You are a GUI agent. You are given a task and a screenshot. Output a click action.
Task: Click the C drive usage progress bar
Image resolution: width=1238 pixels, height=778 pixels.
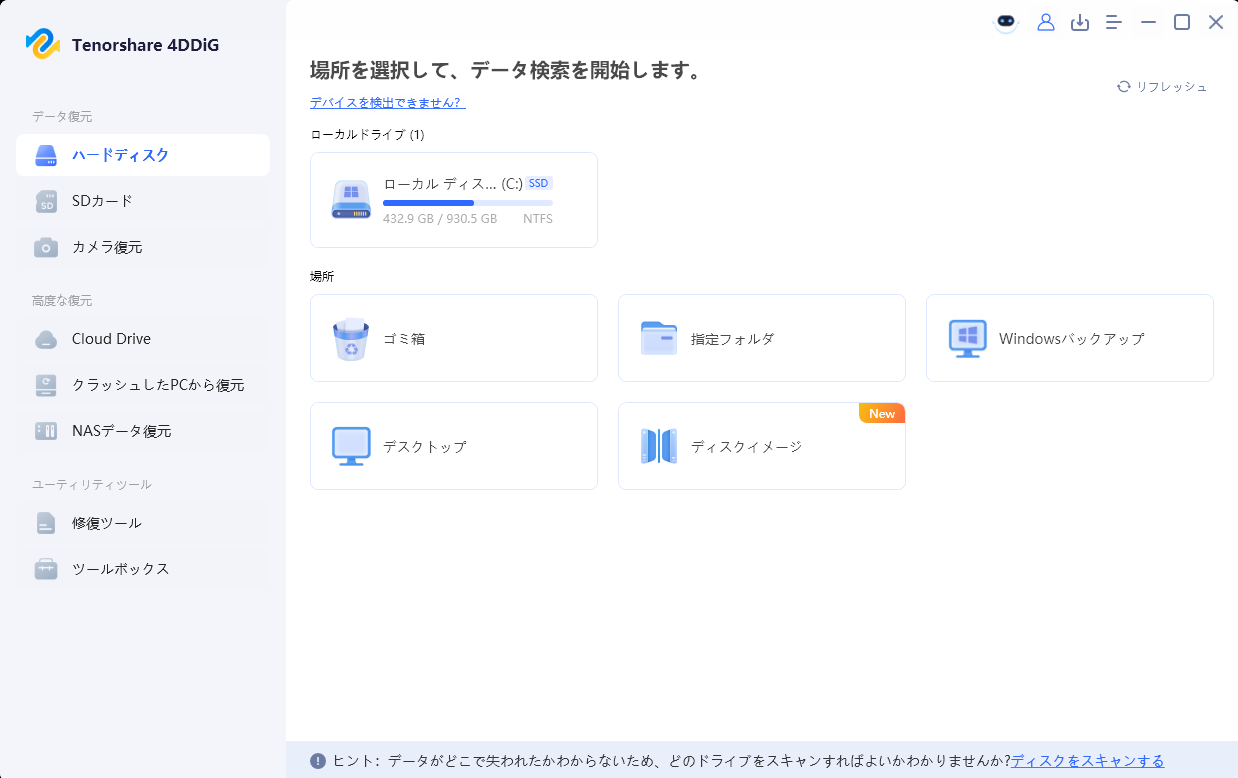[468, 203]
